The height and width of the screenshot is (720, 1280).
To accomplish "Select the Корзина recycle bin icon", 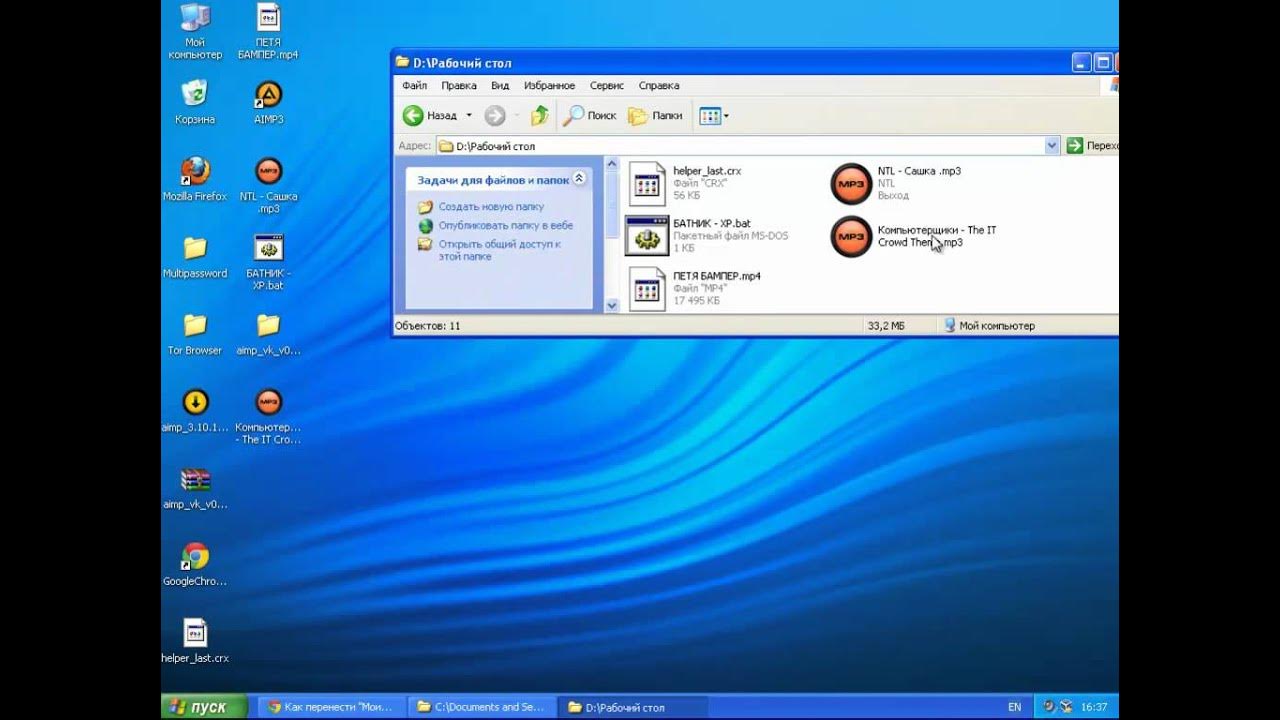I will (x=195, y=103).
